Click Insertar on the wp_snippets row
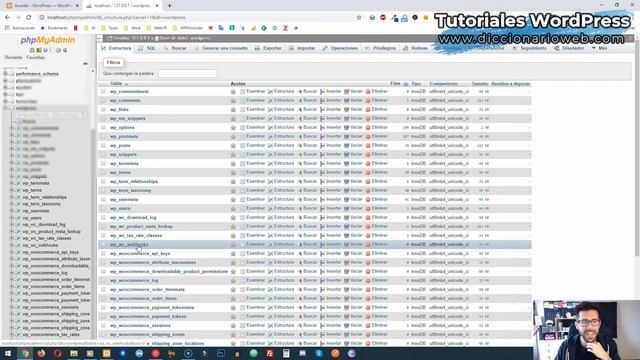Viewport: 640px width, 360px height. pyautogui.click(x=331, y=154)
